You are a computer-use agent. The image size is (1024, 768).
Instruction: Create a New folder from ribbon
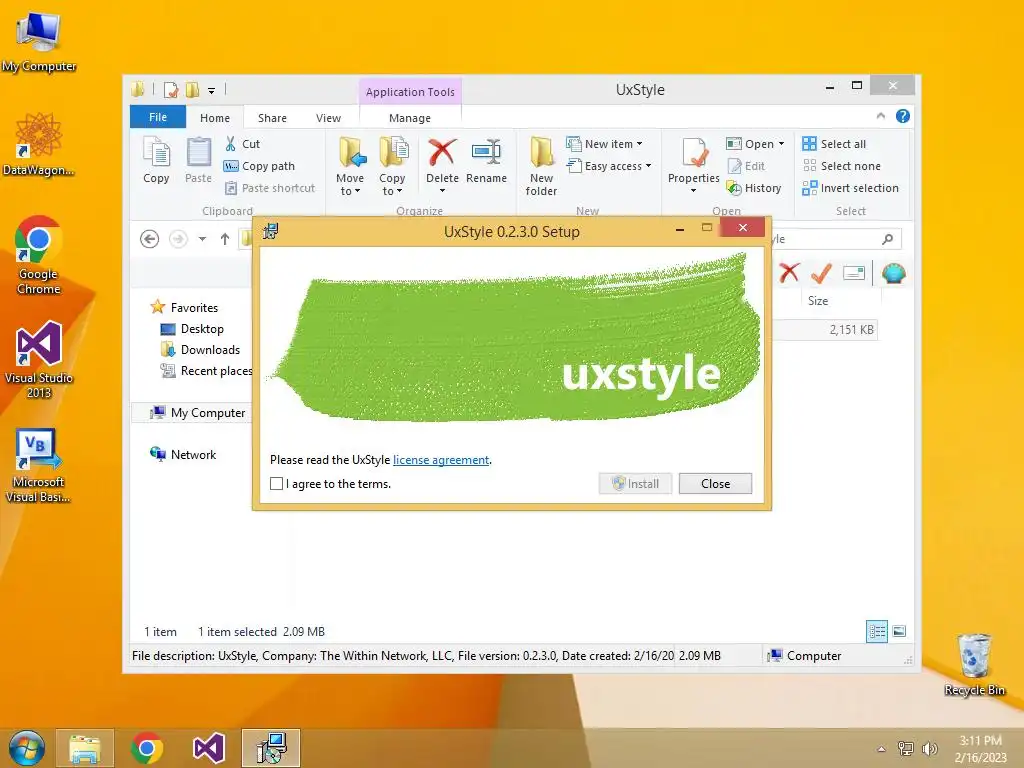[541, 167]
